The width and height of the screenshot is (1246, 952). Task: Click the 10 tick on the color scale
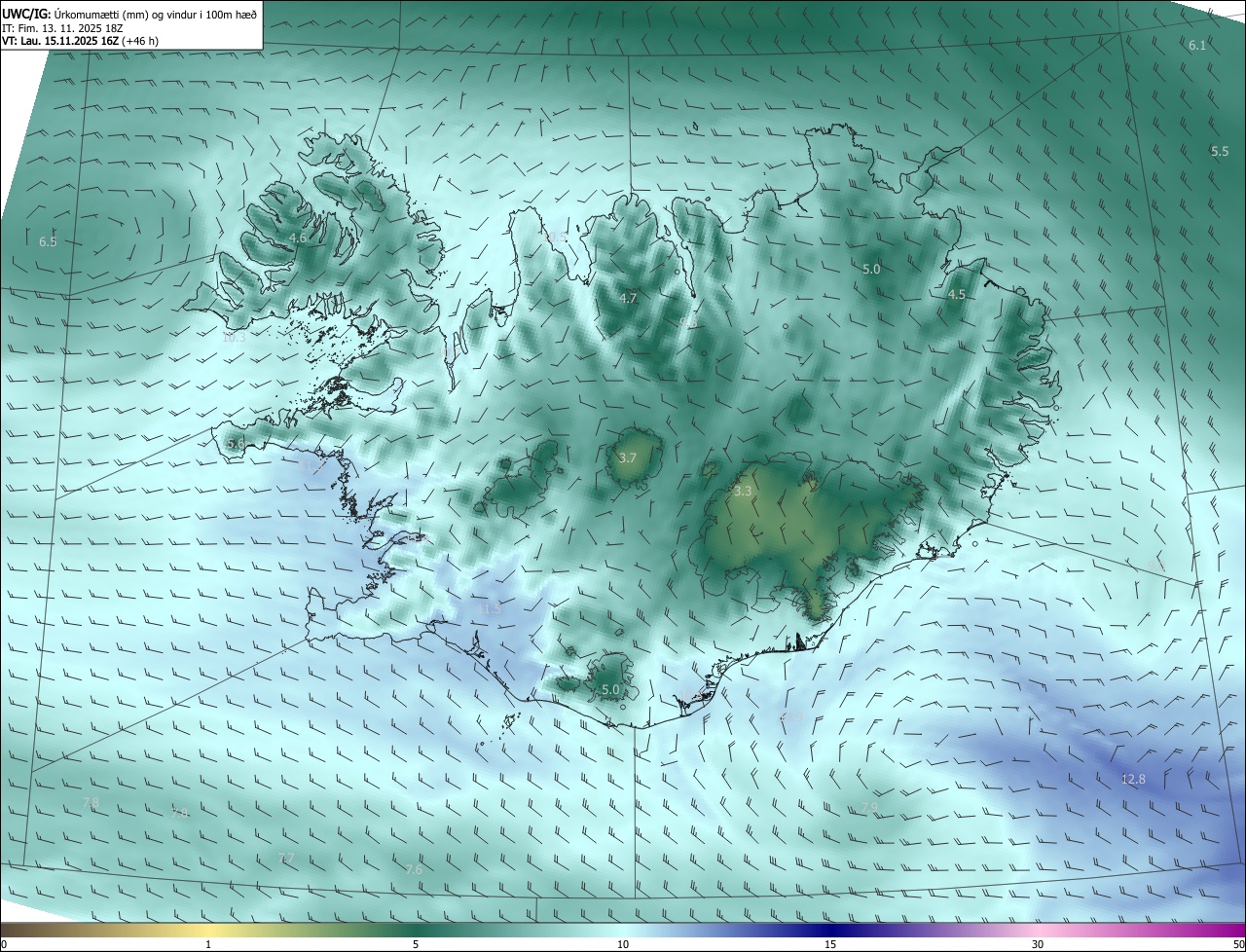click(x=623, y=944)
